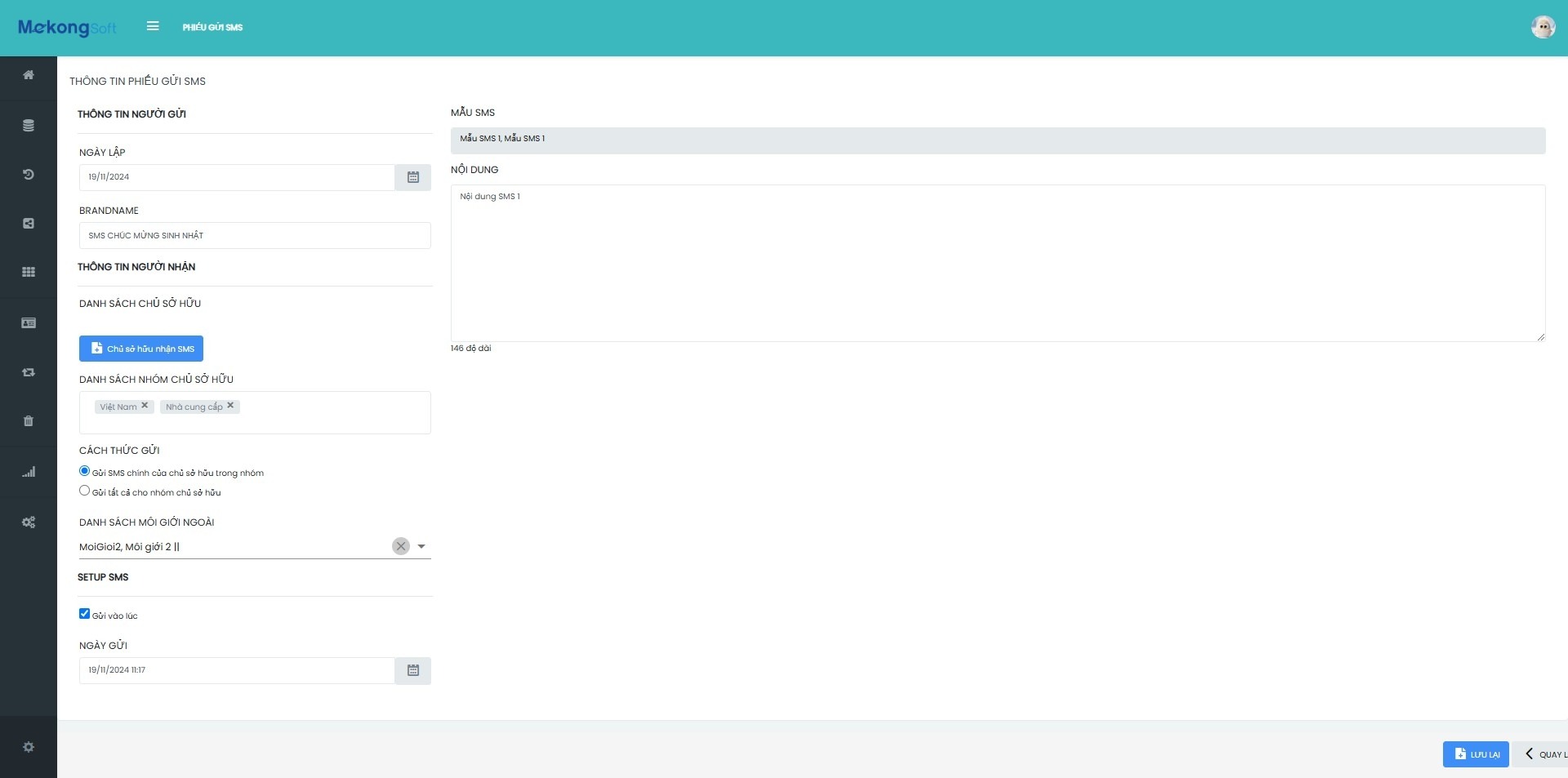Open calendar picker for Ngày Gửi
Viewport: 1568px width, 778px height.
pyautogui.click(x=412, y=670)
